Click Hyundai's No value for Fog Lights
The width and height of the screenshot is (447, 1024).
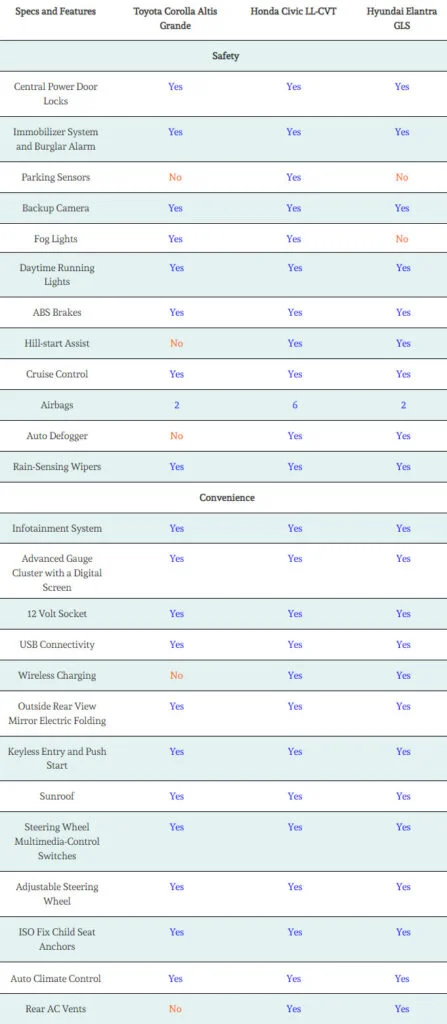pyautogui.click(x=402, y=239)
